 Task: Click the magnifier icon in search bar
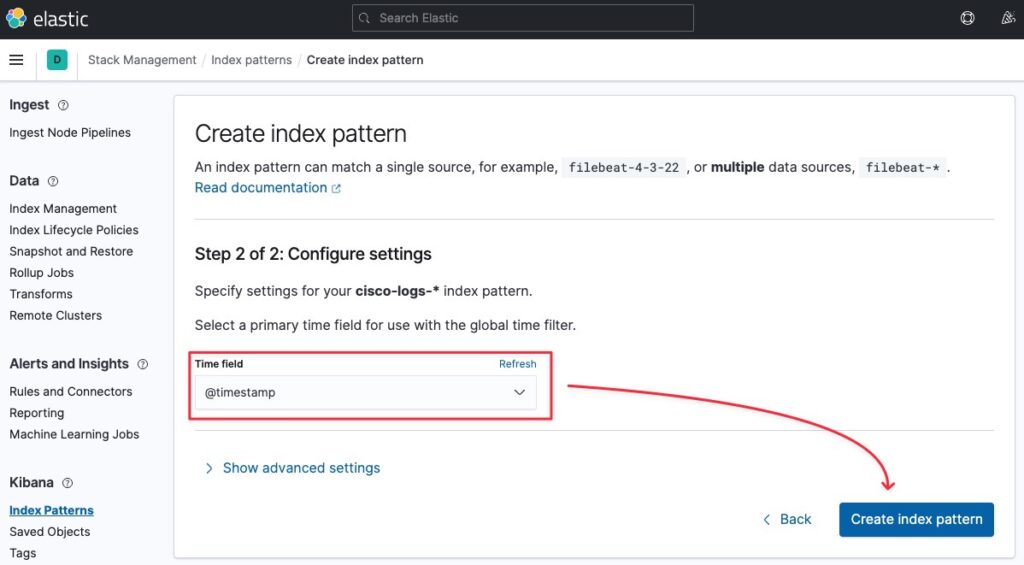tap(364, 18)
